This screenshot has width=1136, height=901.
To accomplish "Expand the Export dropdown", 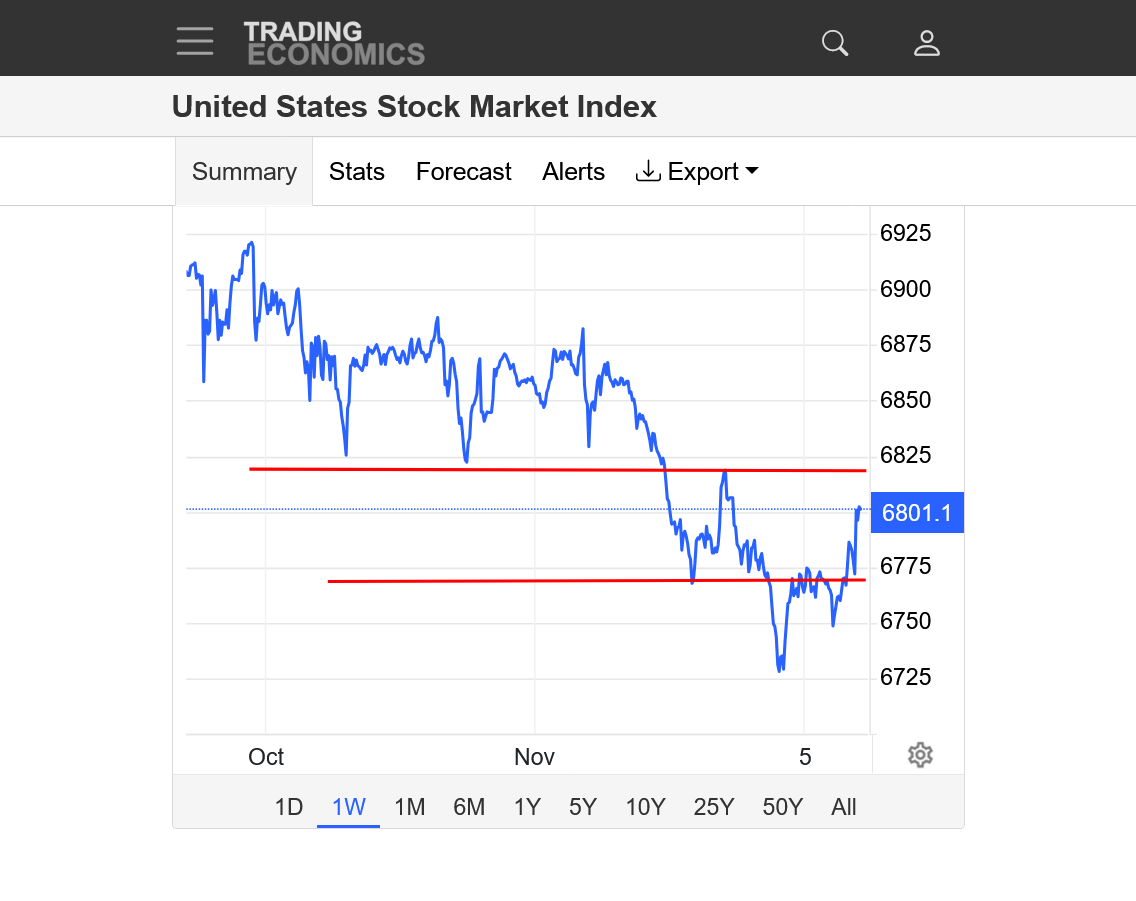I will point(697,172).
